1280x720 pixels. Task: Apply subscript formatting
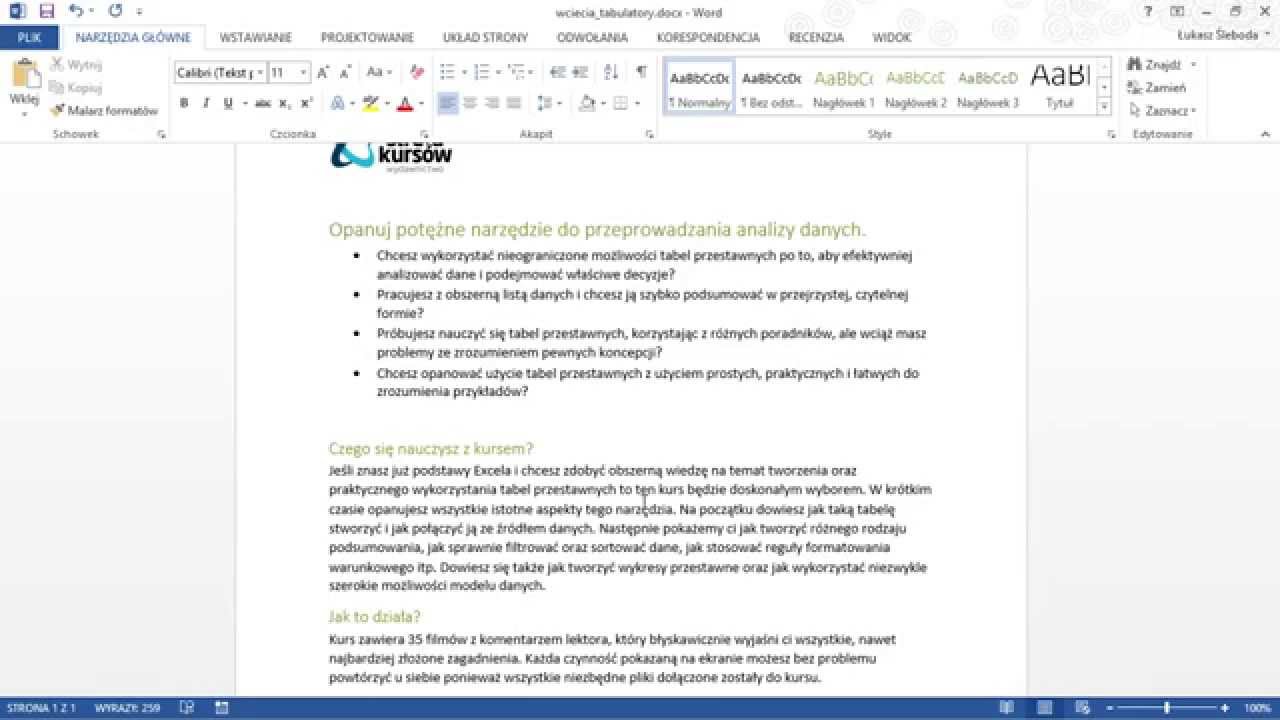[285, 103]
